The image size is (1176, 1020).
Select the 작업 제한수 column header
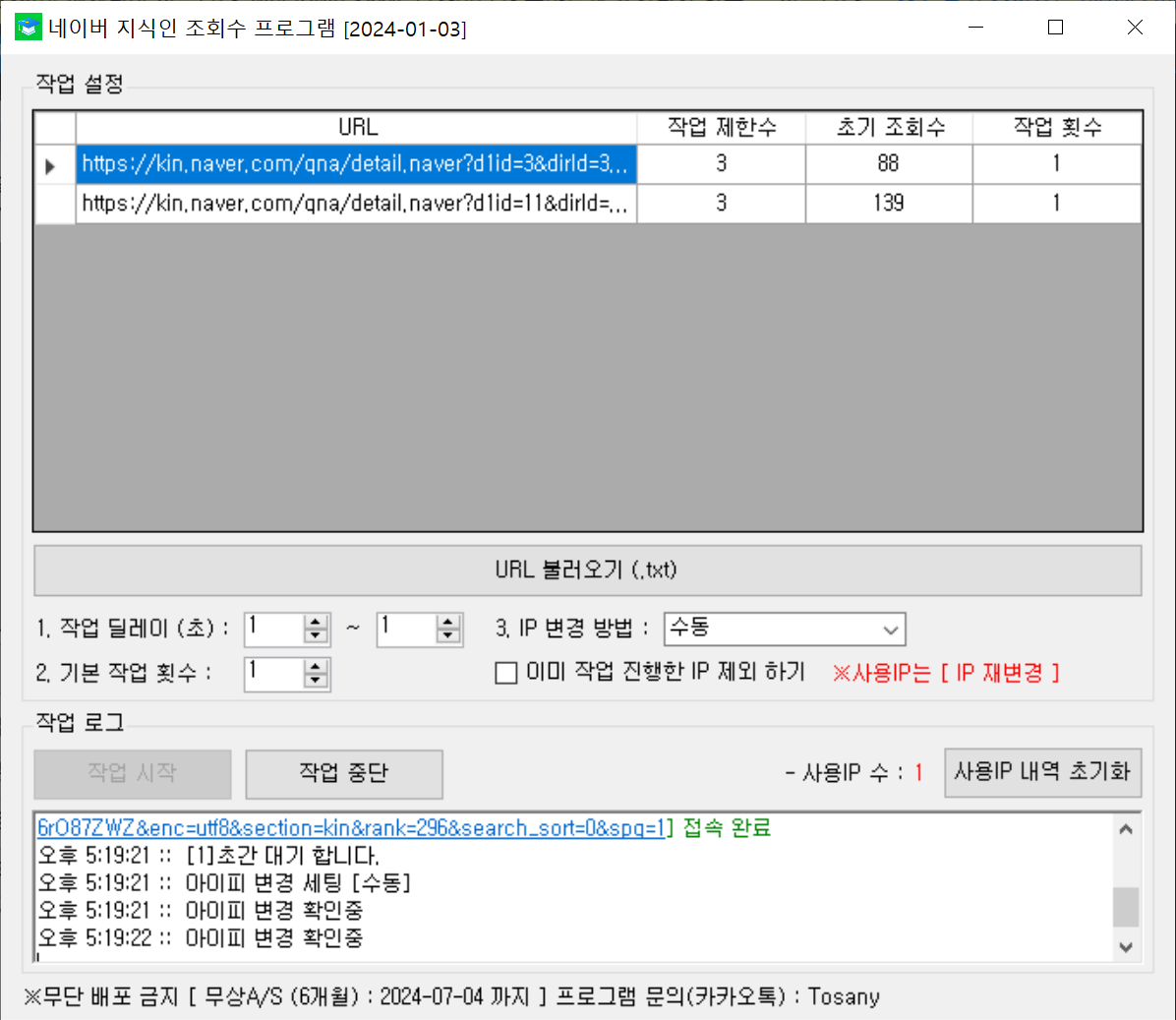(722, 128)
